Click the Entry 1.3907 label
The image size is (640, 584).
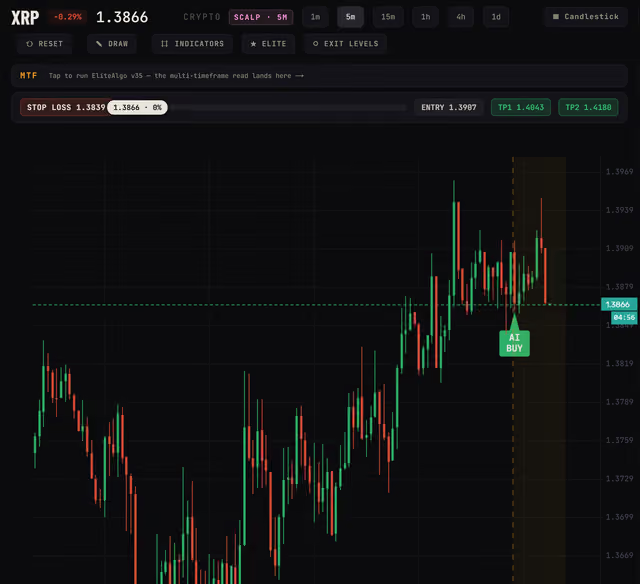(449, 107)
